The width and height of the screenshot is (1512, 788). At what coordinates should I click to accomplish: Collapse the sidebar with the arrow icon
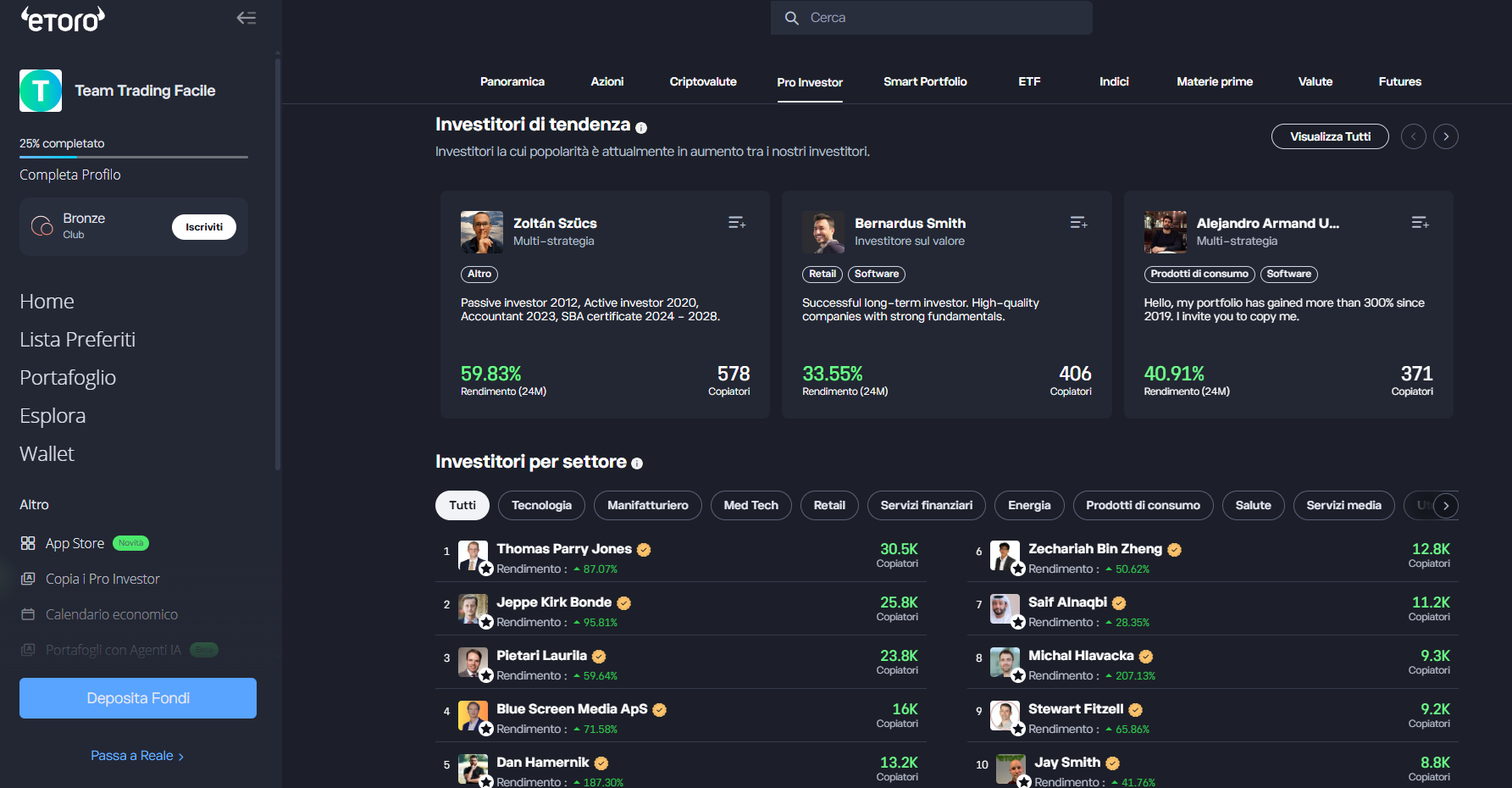246,18
